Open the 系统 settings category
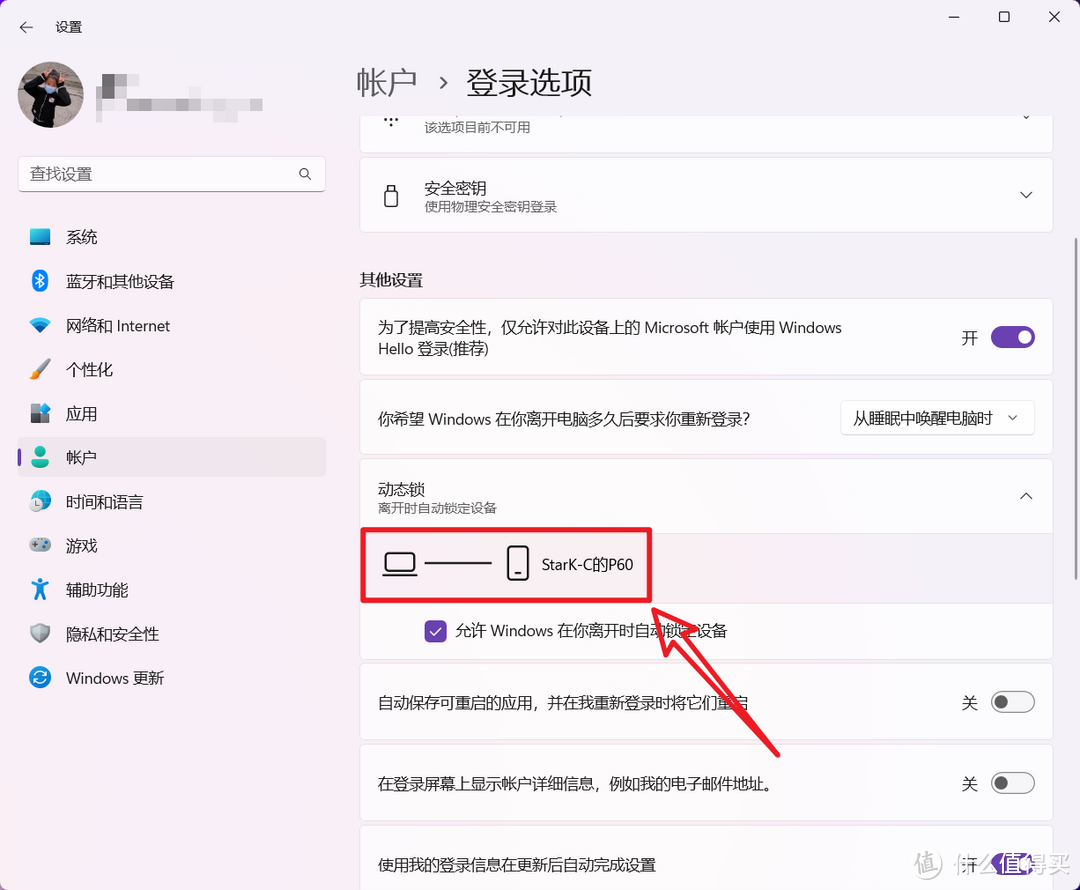Screen dimensions: 1080x890 point(171,237)
